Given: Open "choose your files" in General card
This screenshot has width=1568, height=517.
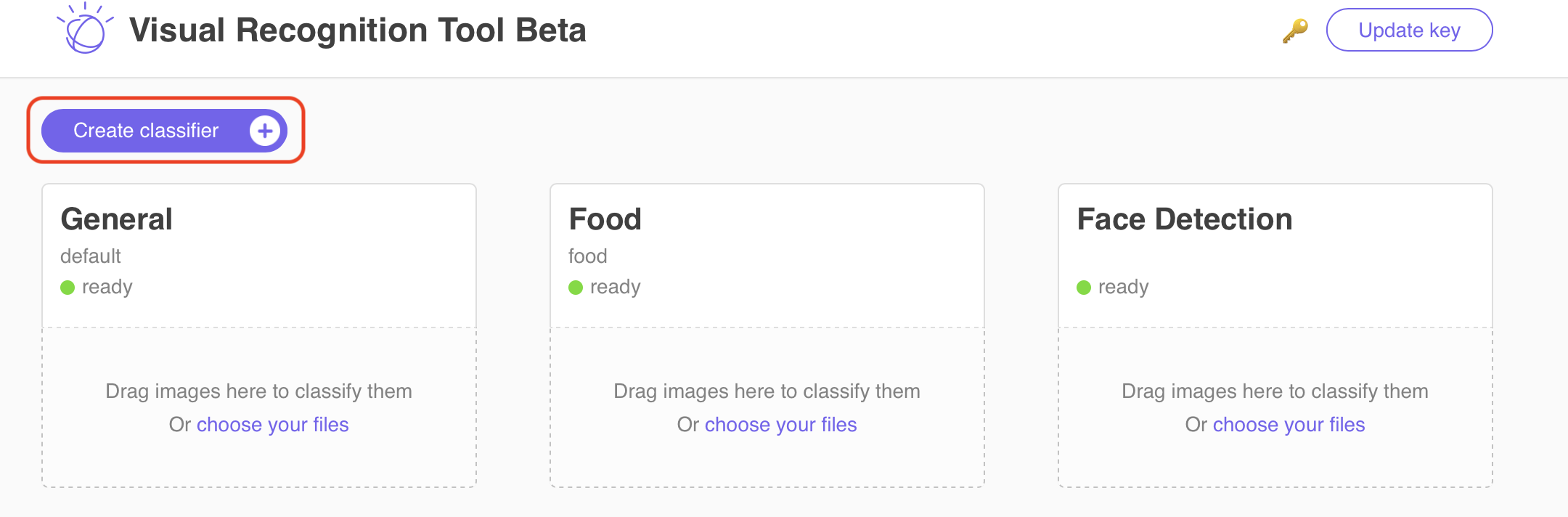Looking at the screenshot, I should pos(272,425).
